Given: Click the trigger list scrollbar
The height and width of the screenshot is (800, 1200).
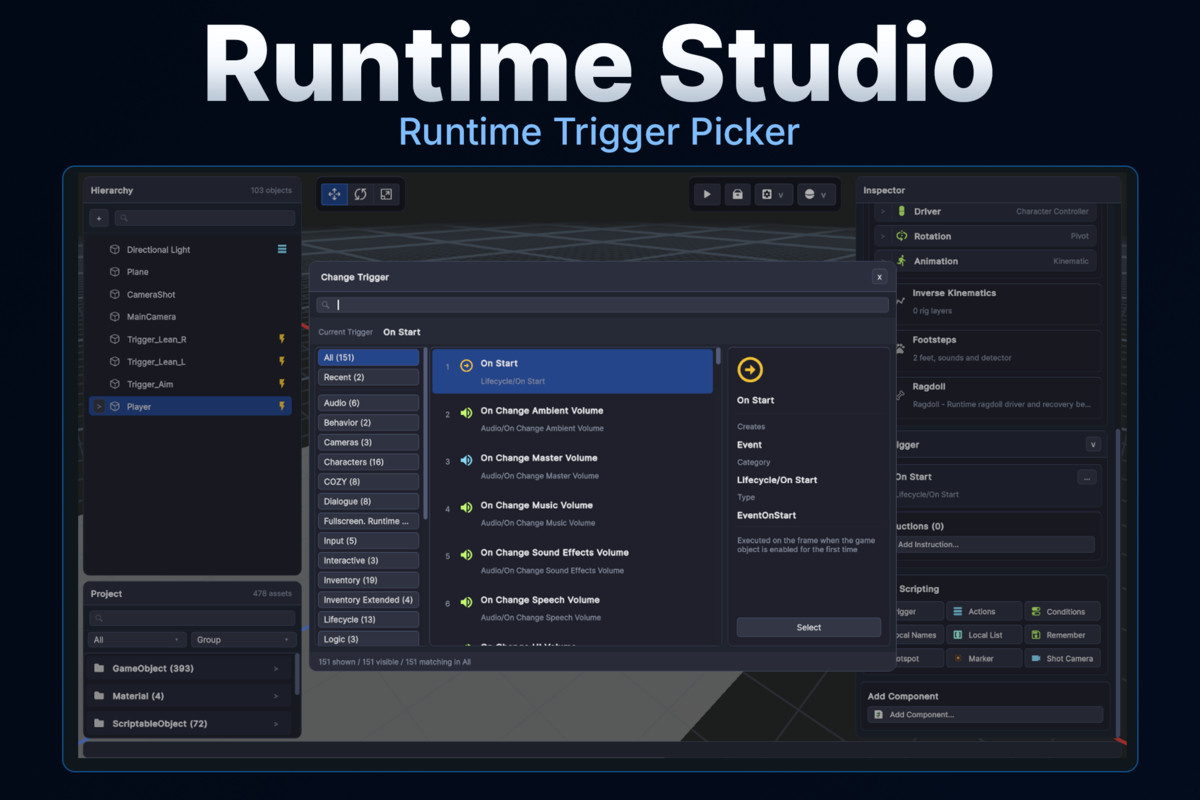Looking at the screenshot, I should click(718, 355).
